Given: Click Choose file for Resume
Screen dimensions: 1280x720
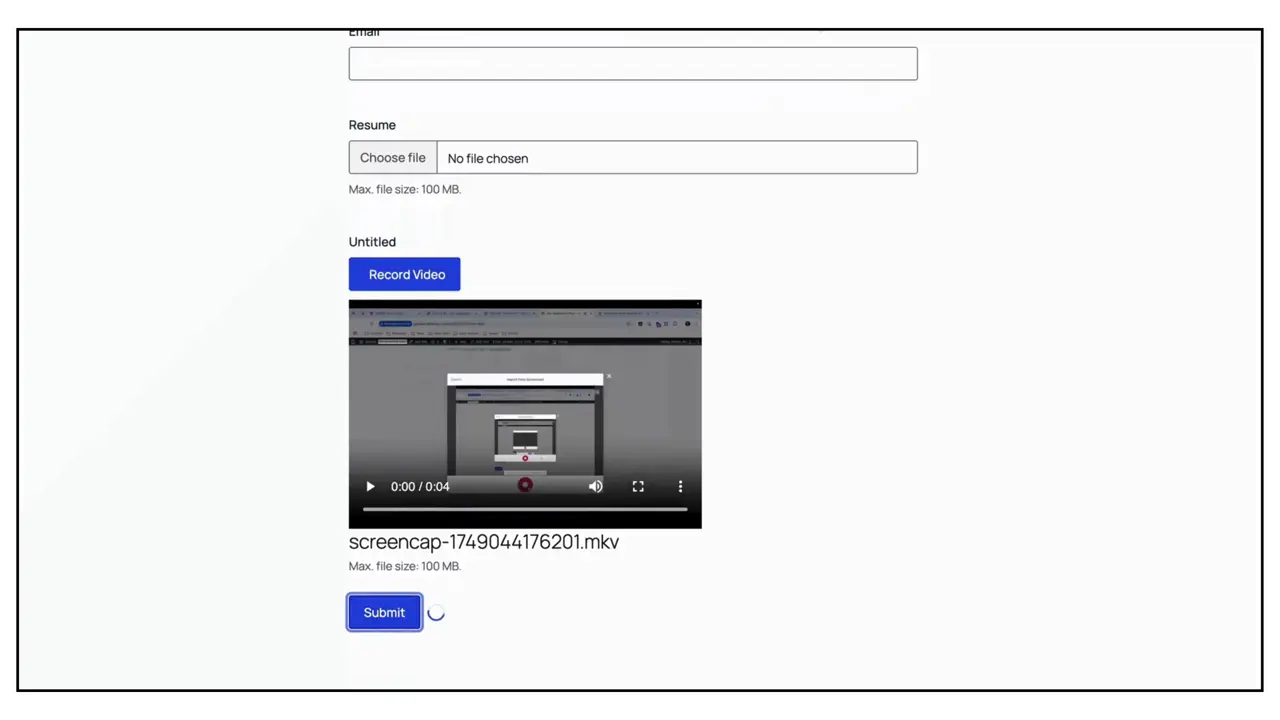Looking at the screenshot, I should click(393, 158).
